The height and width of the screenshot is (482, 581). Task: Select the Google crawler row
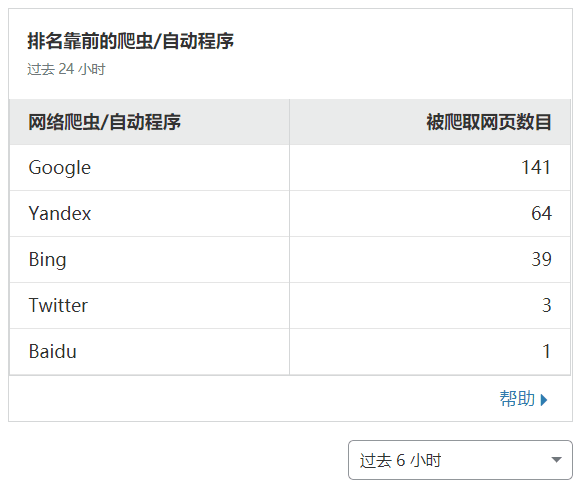pos(290,167)
